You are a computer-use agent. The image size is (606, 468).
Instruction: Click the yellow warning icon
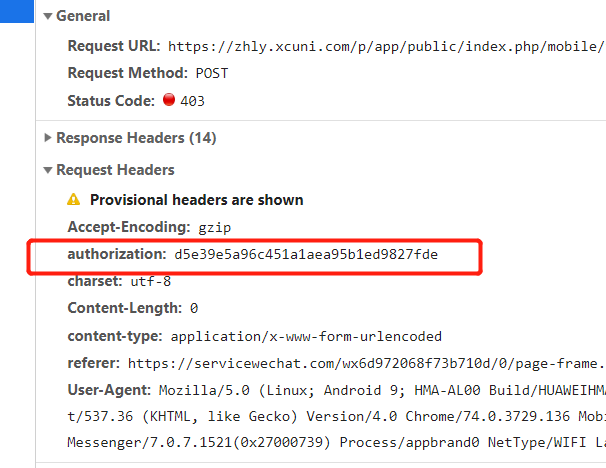point(73,199)
